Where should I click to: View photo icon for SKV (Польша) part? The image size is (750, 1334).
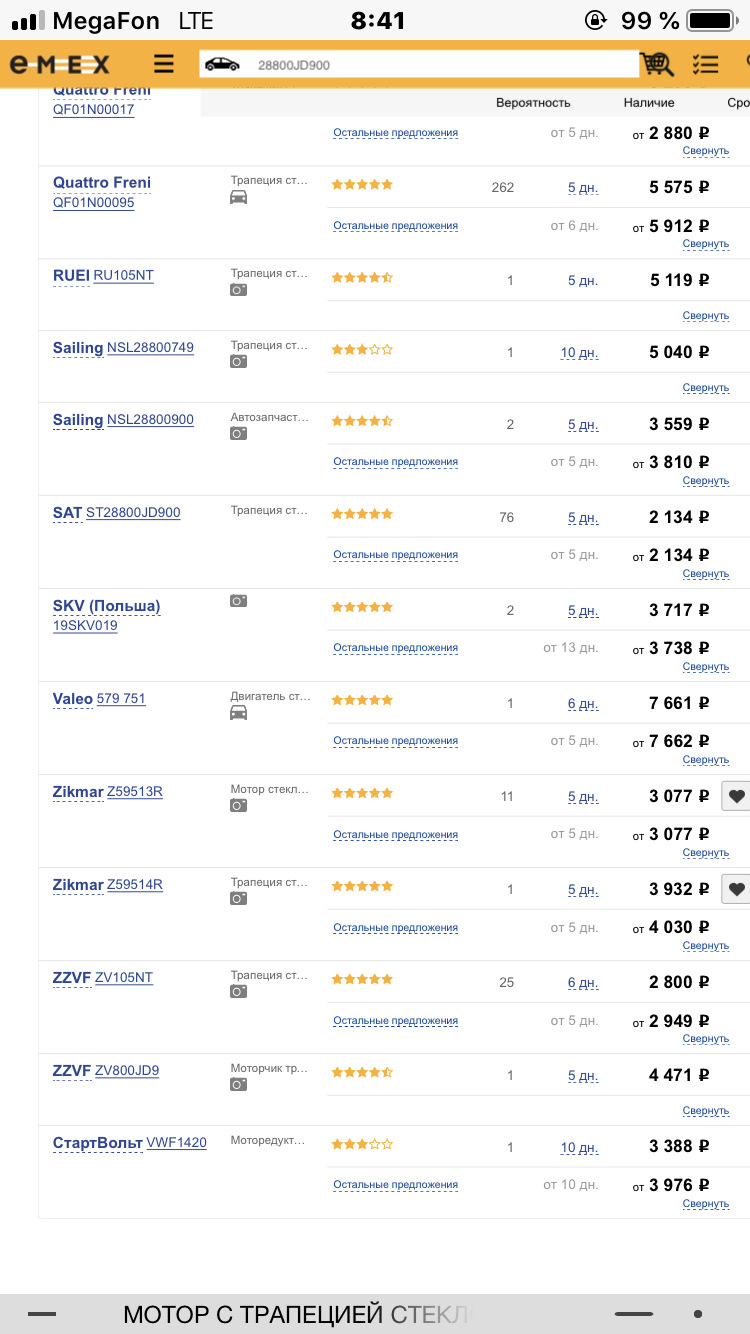tap(239, 601)
